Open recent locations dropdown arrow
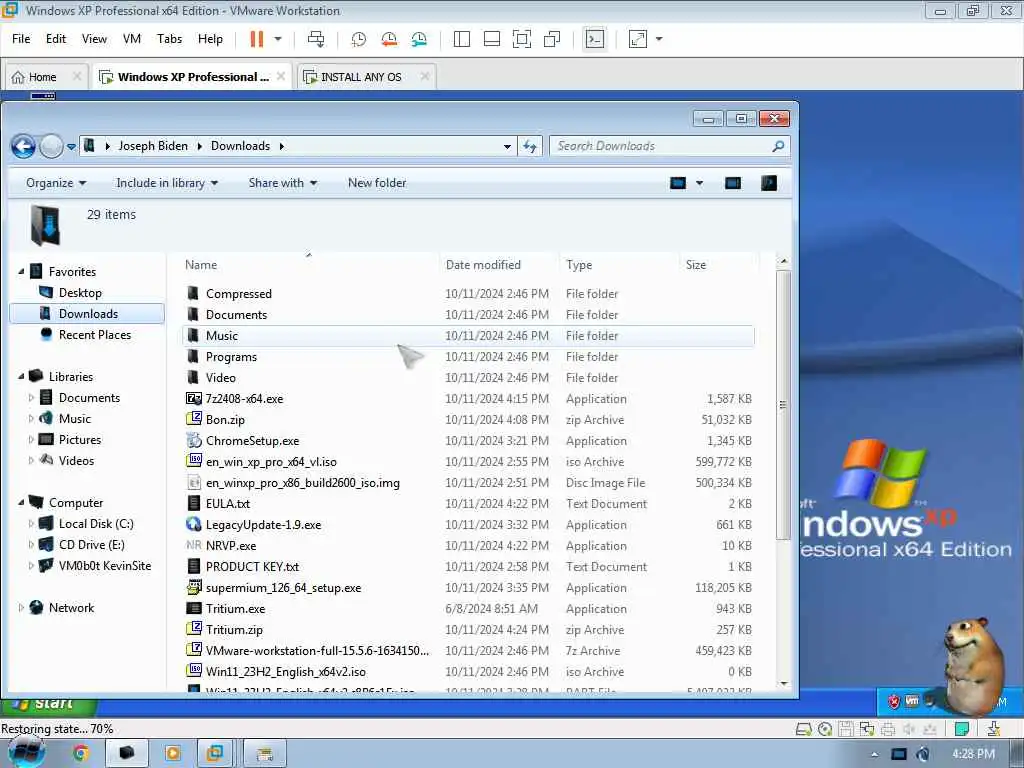This screenshot has height=768, width=1024. (71, 146)
